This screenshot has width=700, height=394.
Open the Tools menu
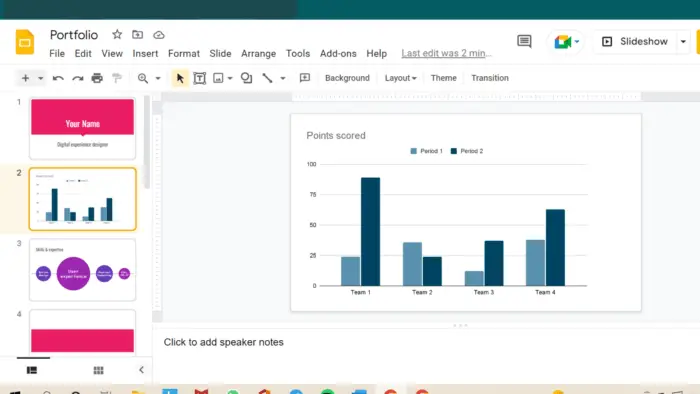click(x=298, y=54)
